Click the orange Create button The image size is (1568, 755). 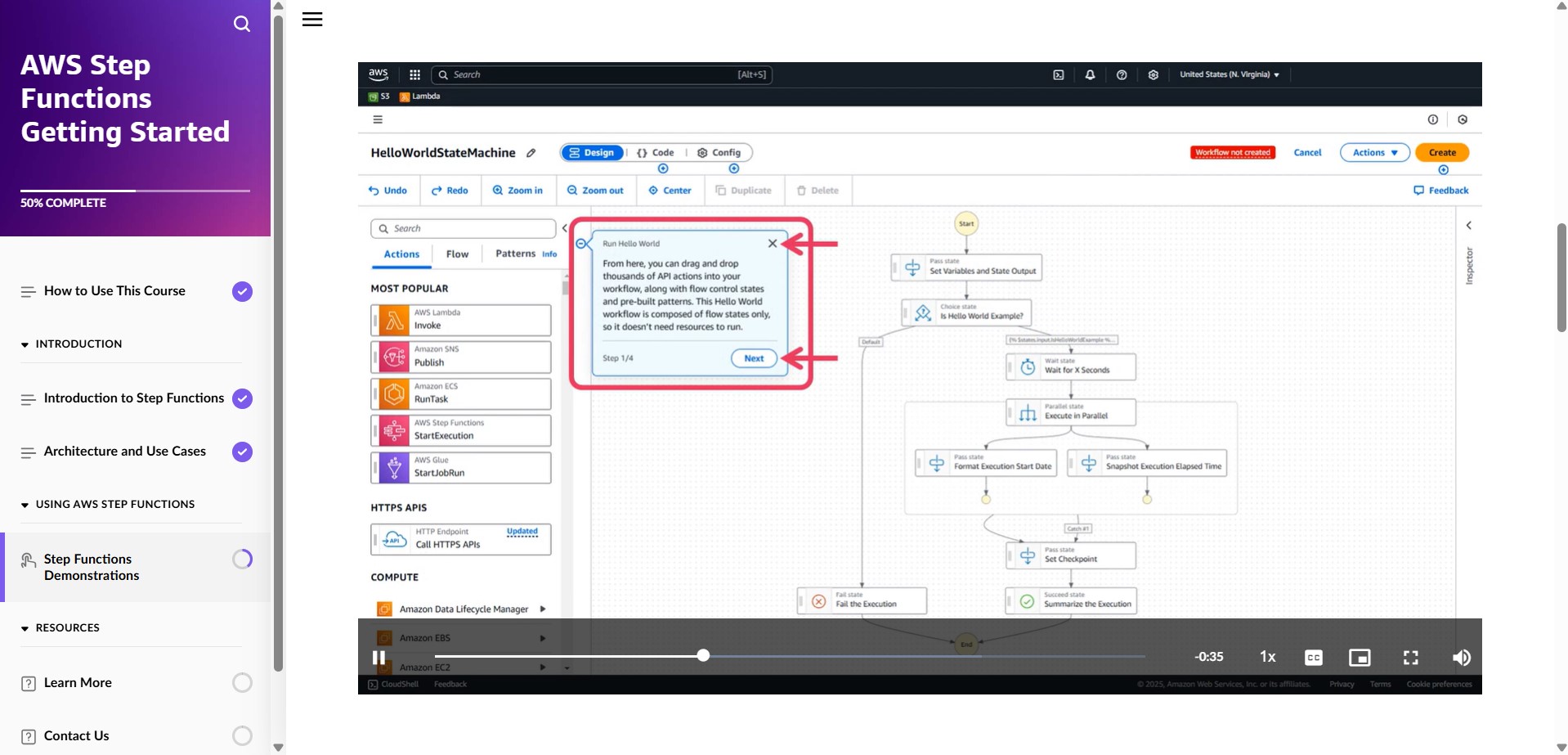pyautogui.click(x=1442, y=153)
